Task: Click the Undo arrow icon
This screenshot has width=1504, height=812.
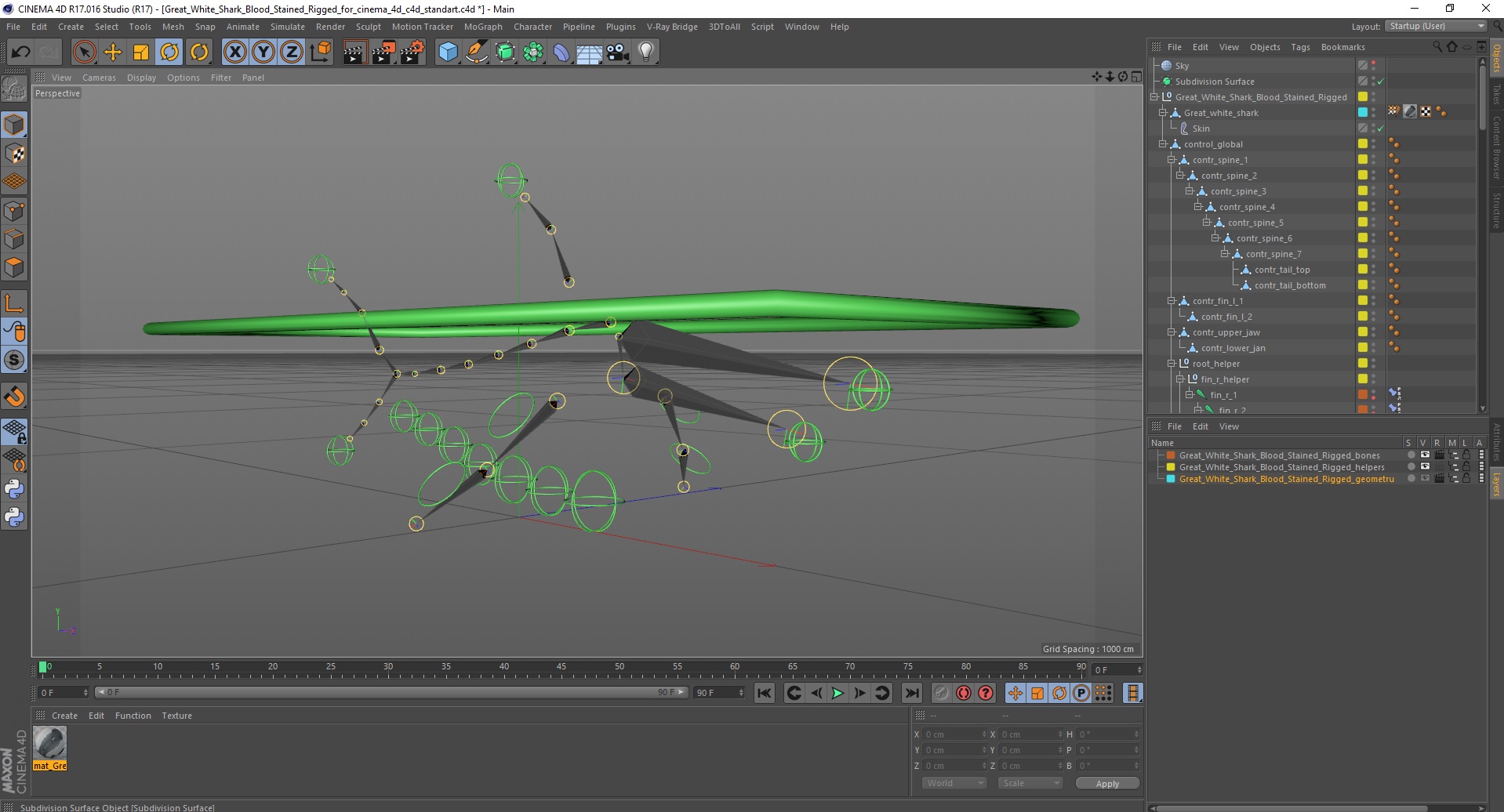Action: (20, 52)
